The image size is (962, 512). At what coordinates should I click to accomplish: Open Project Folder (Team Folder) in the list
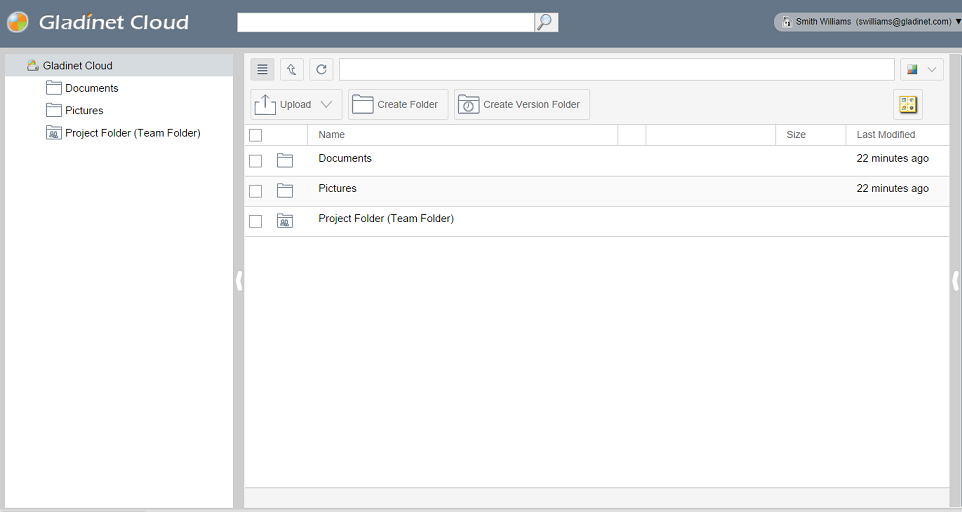tap(386, 218)
